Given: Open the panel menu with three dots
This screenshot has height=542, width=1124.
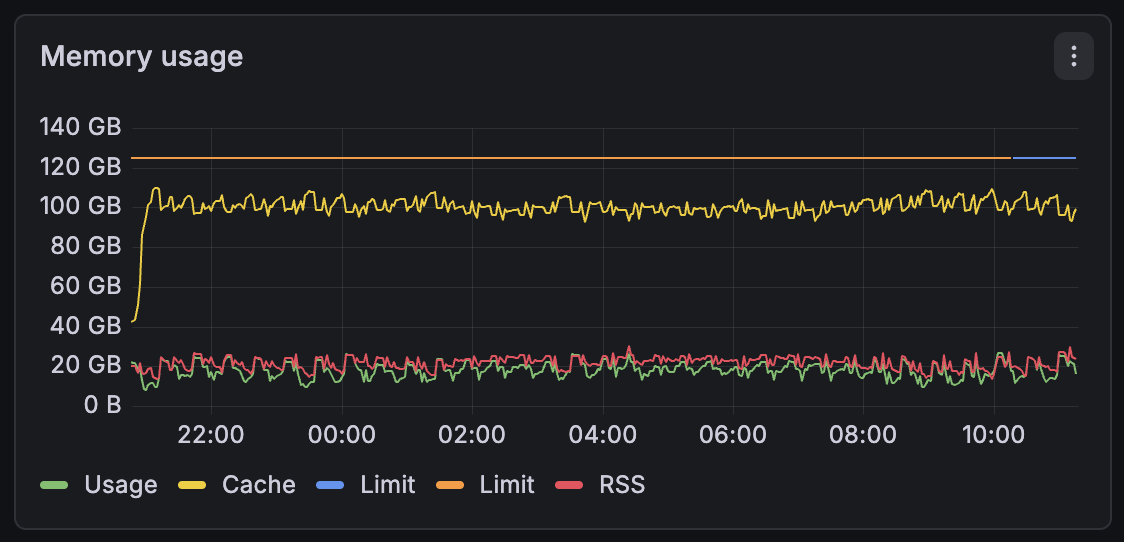Looking at the screenshot, I should pos(1073,56).
